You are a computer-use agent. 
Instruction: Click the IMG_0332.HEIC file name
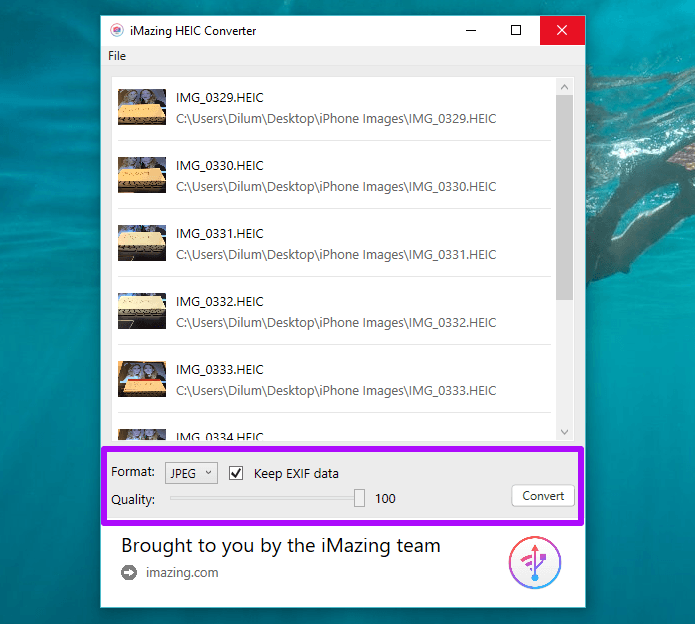pyautogui.click(x=219, y=301)
